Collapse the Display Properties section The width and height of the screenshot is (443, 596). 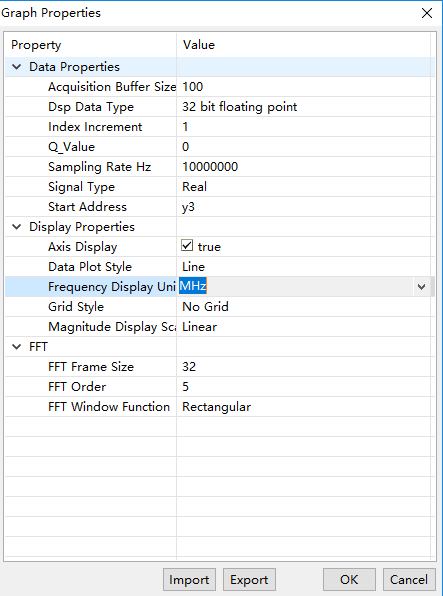click(17, 227)
